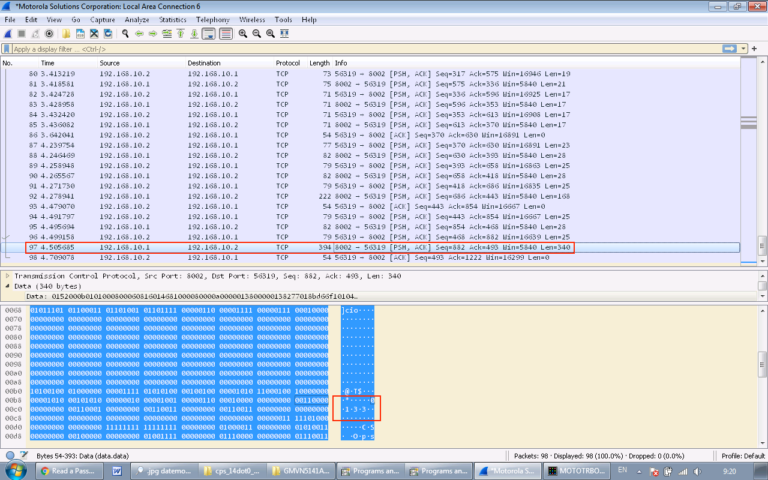The height and width of the screenshot is (480, 768).
Task: Open the Analyze menu
Action: click(136, 19)
